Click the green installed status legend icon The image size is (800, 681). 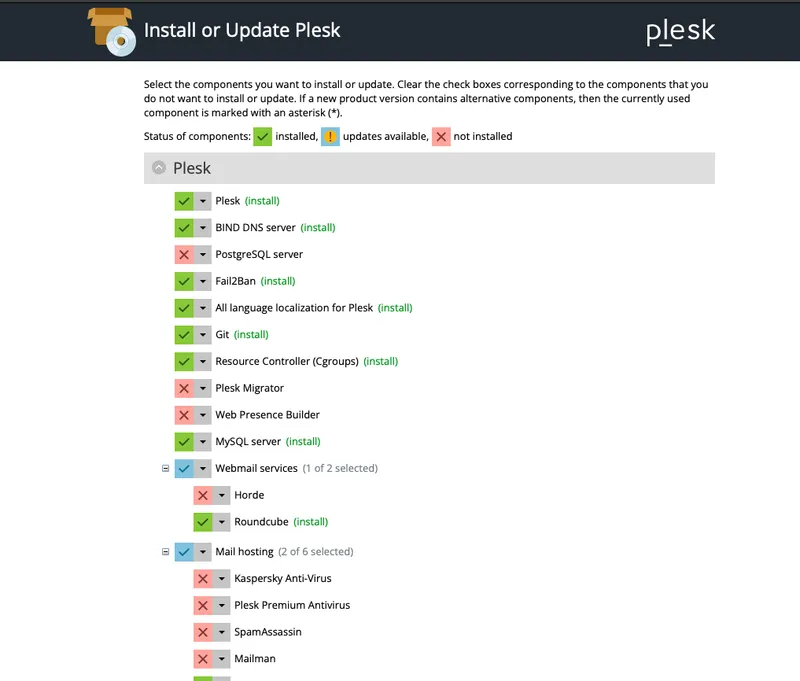coord(263,136)
